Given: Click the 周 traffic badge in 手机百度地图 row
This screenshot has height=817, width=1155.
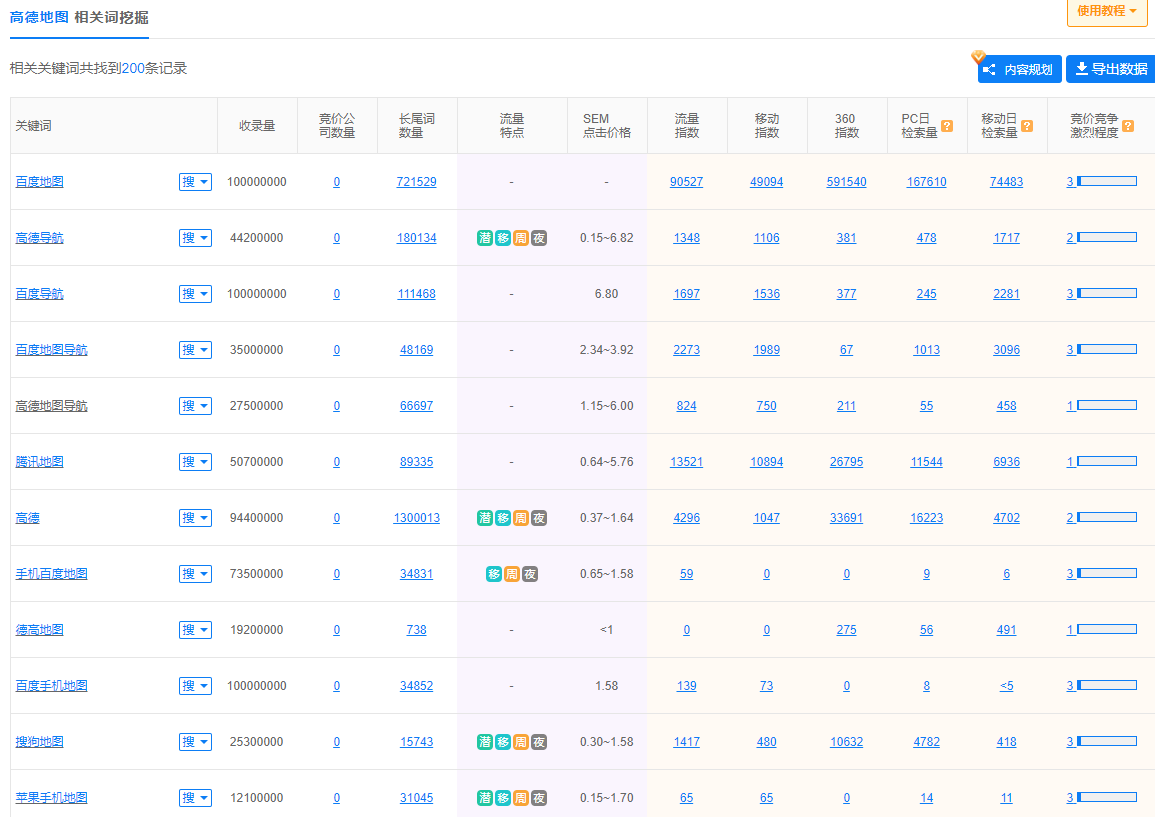Looking at the screenshot, I should pyautogui.click(x=512, y=574).
